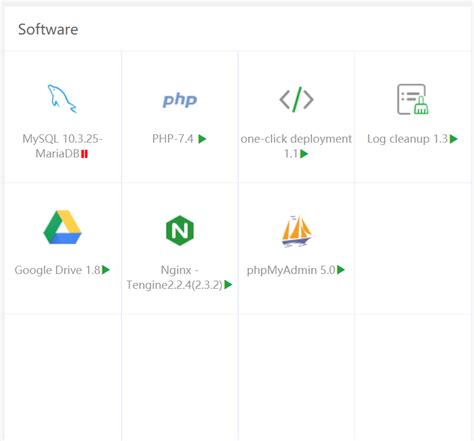Open the PHP-7.4 label link
Viewport: 474px width, 441px height.
[173, 139]
